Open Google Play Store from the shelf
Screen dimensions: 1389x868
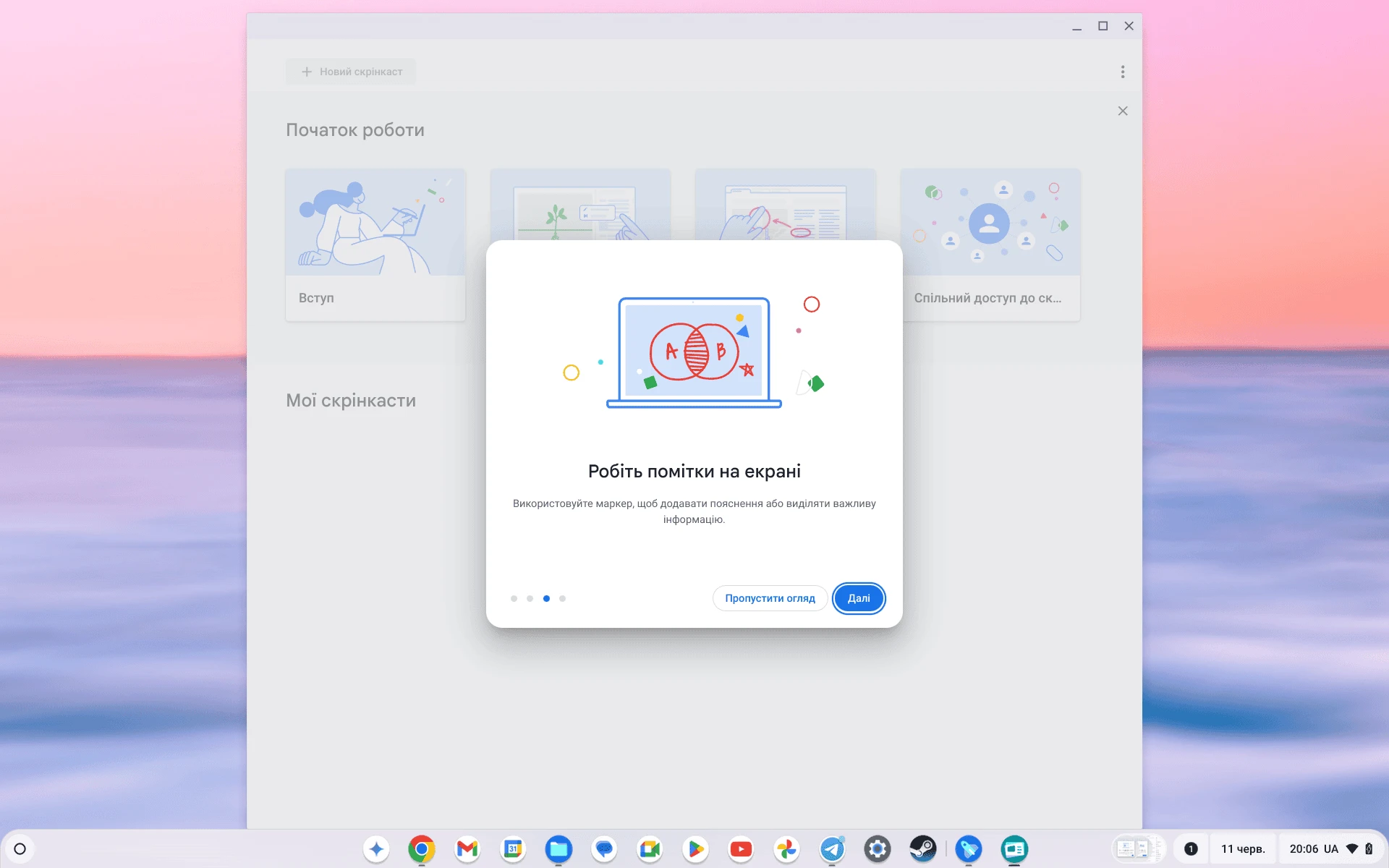tap(695, 849)
